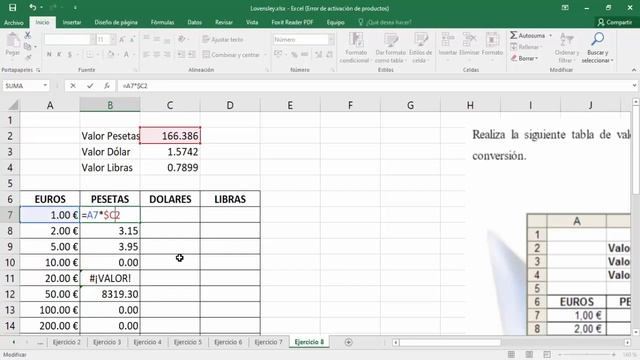Screen dimensions: 640x360
Task: Switch to the Insertar ribbon tab
Action: [x=72, y=22]
